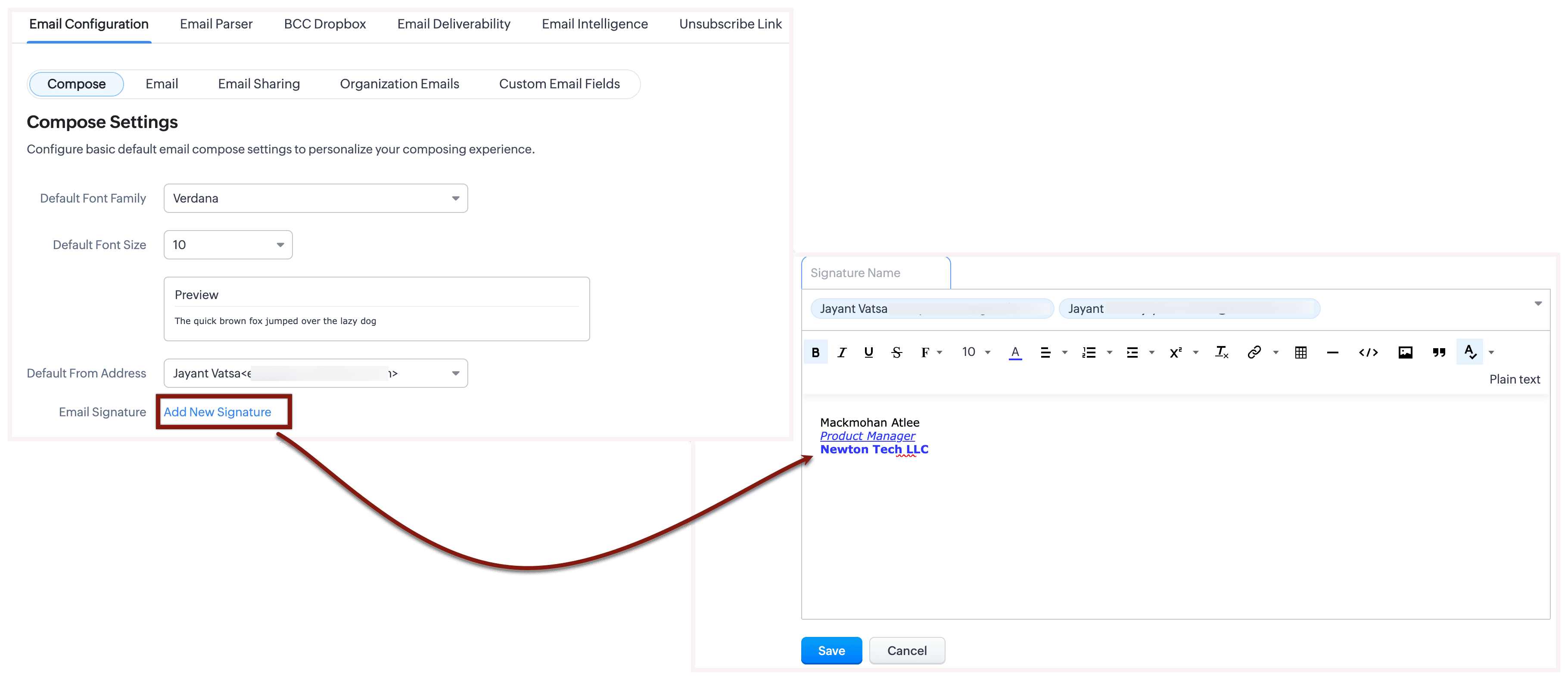Toggle bold formatting in signature editor

815,352
